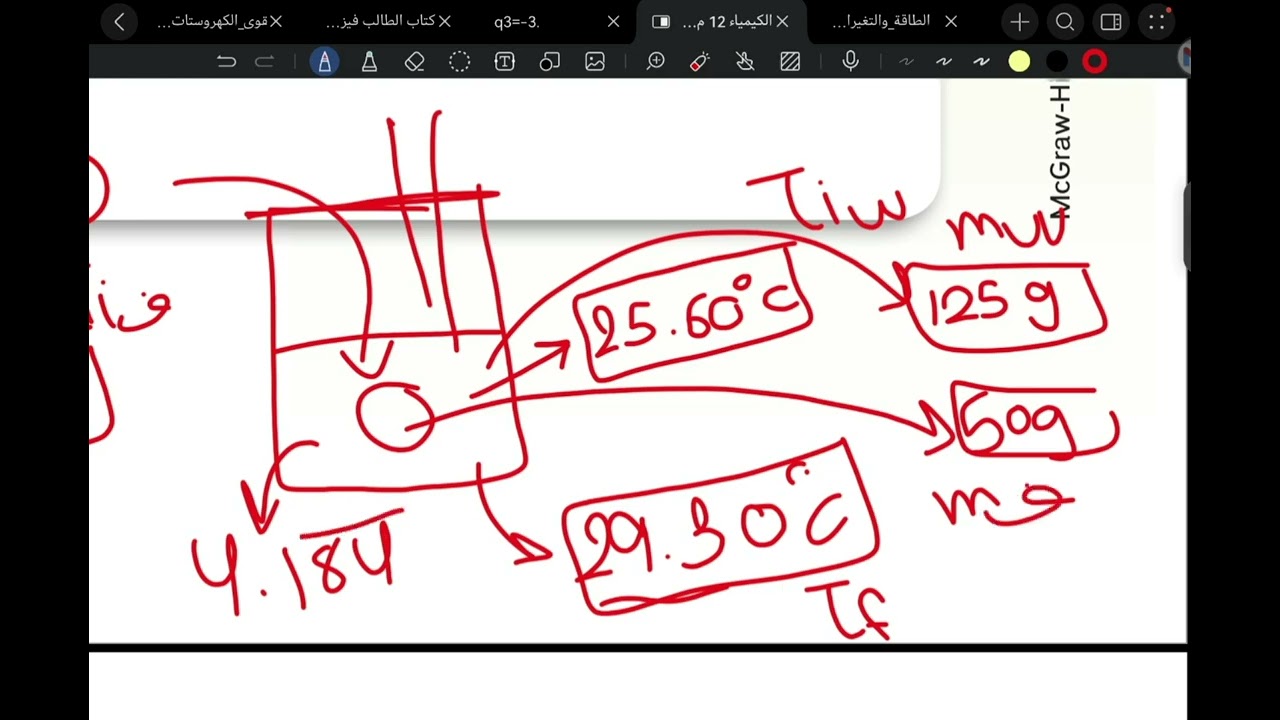Image resolution: width=1280 pixels, height=720 pixels.
Task: Open a new tab with plus icon
Action: coord(1019,22)
